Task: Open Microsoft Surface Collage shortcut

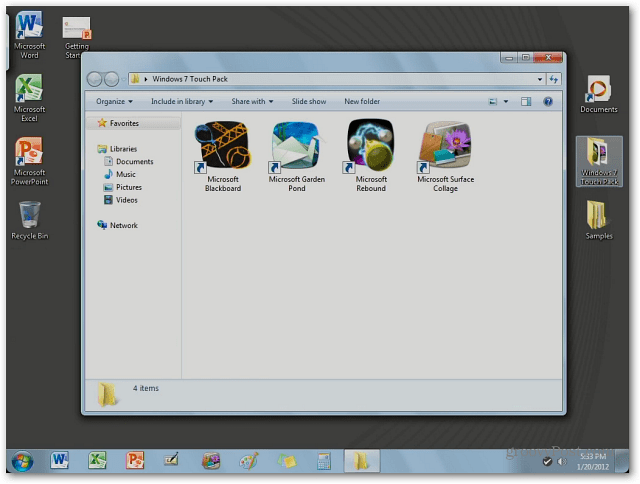Action: coord(445,156)
